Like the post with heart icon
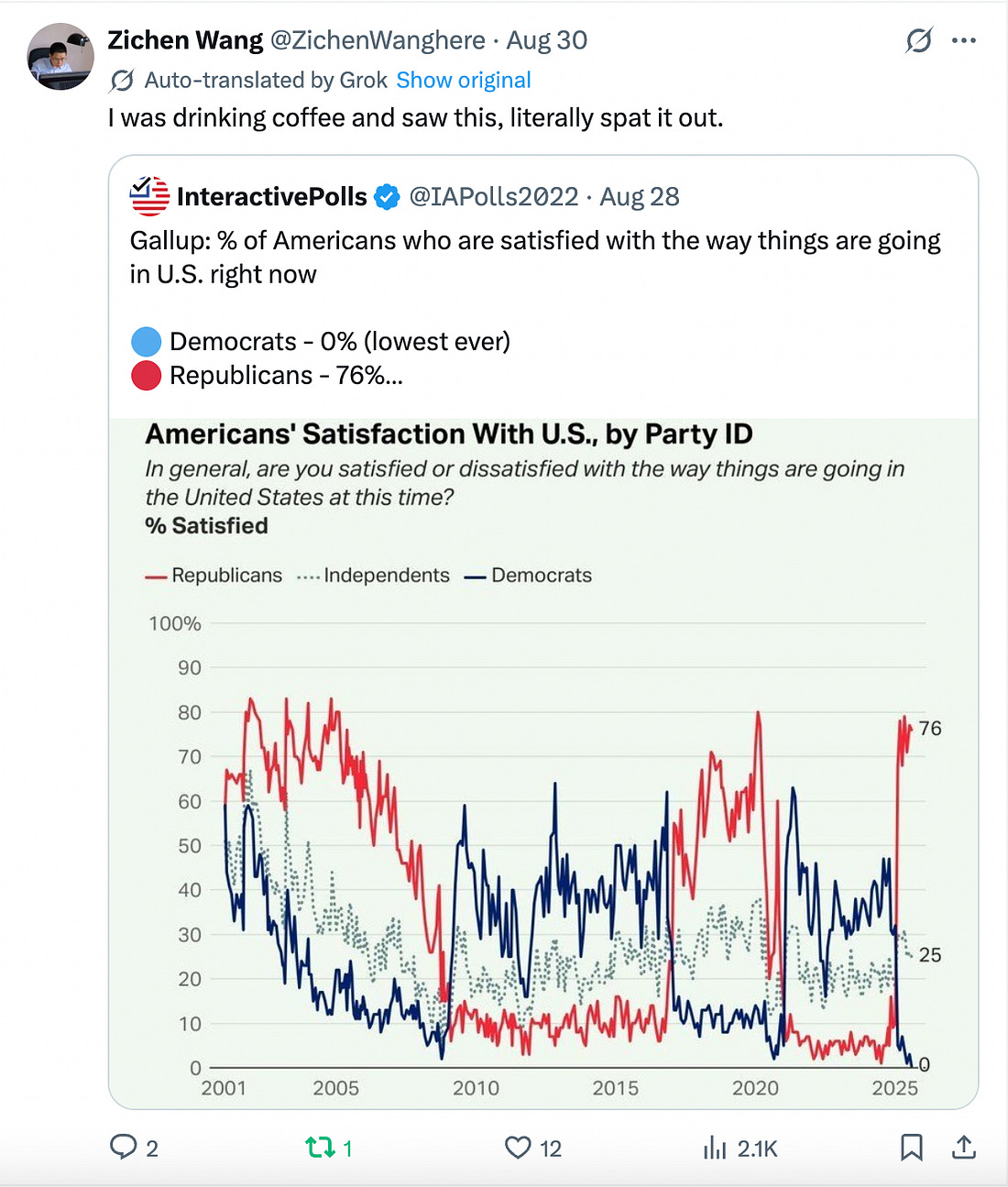This screenshot has height=1187, width=1008. [518, 1147]
